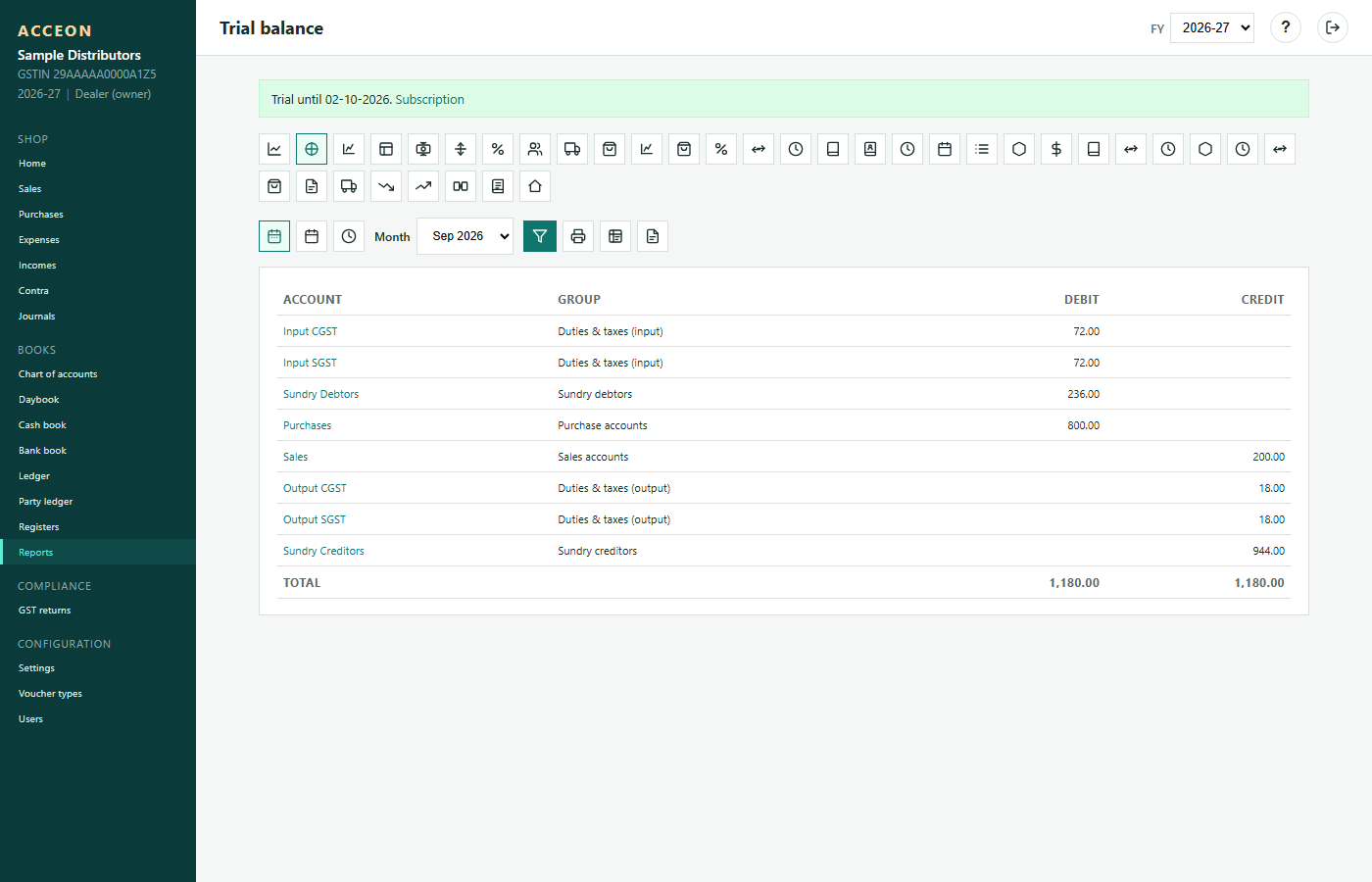Click the printer icon to print report
The image size is (1372, 882).
click(x=578, y=236)
